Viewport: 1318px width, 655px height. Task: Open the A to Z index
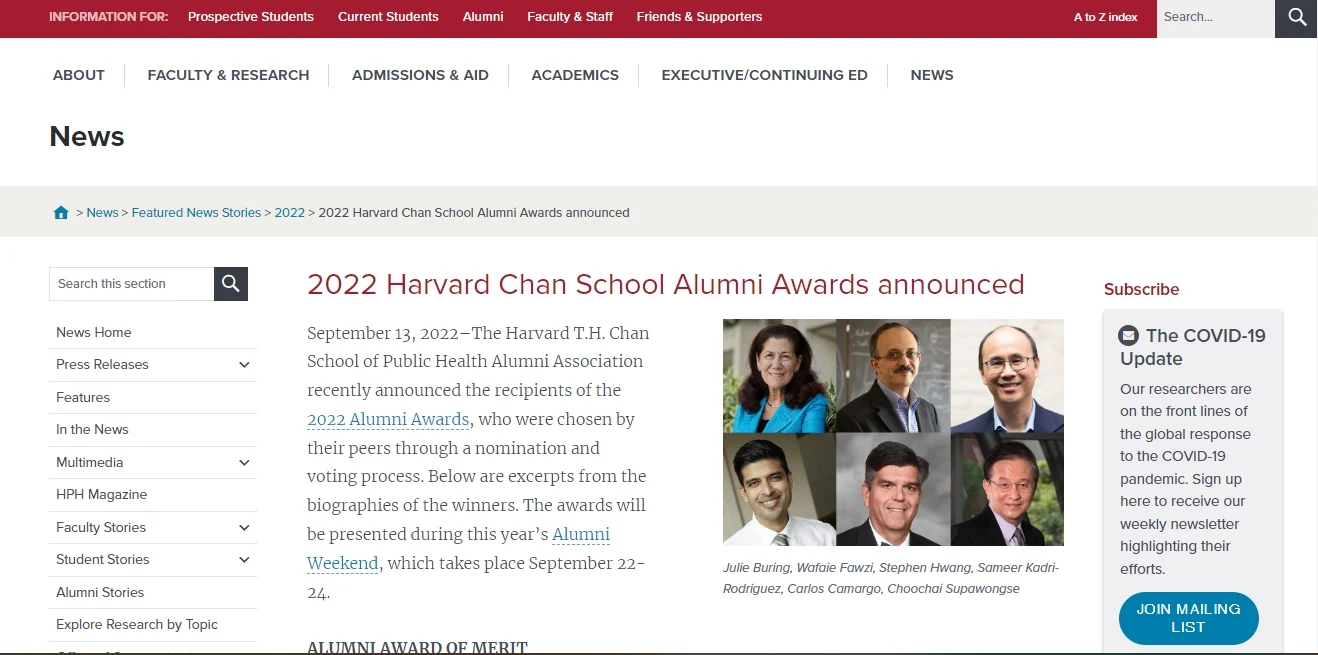(x=1105, y=17)
